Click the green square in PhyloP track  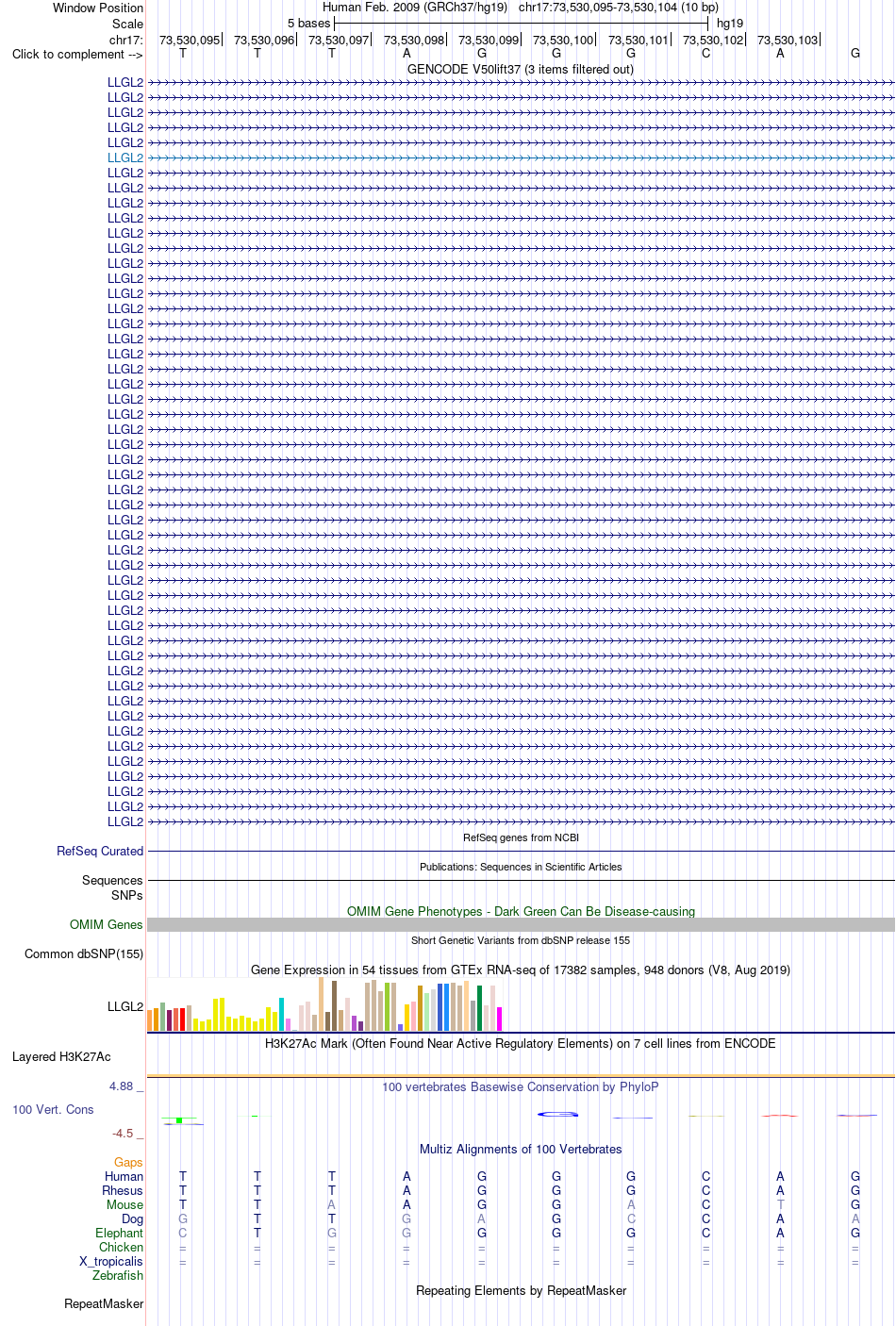pos(179,1120)
